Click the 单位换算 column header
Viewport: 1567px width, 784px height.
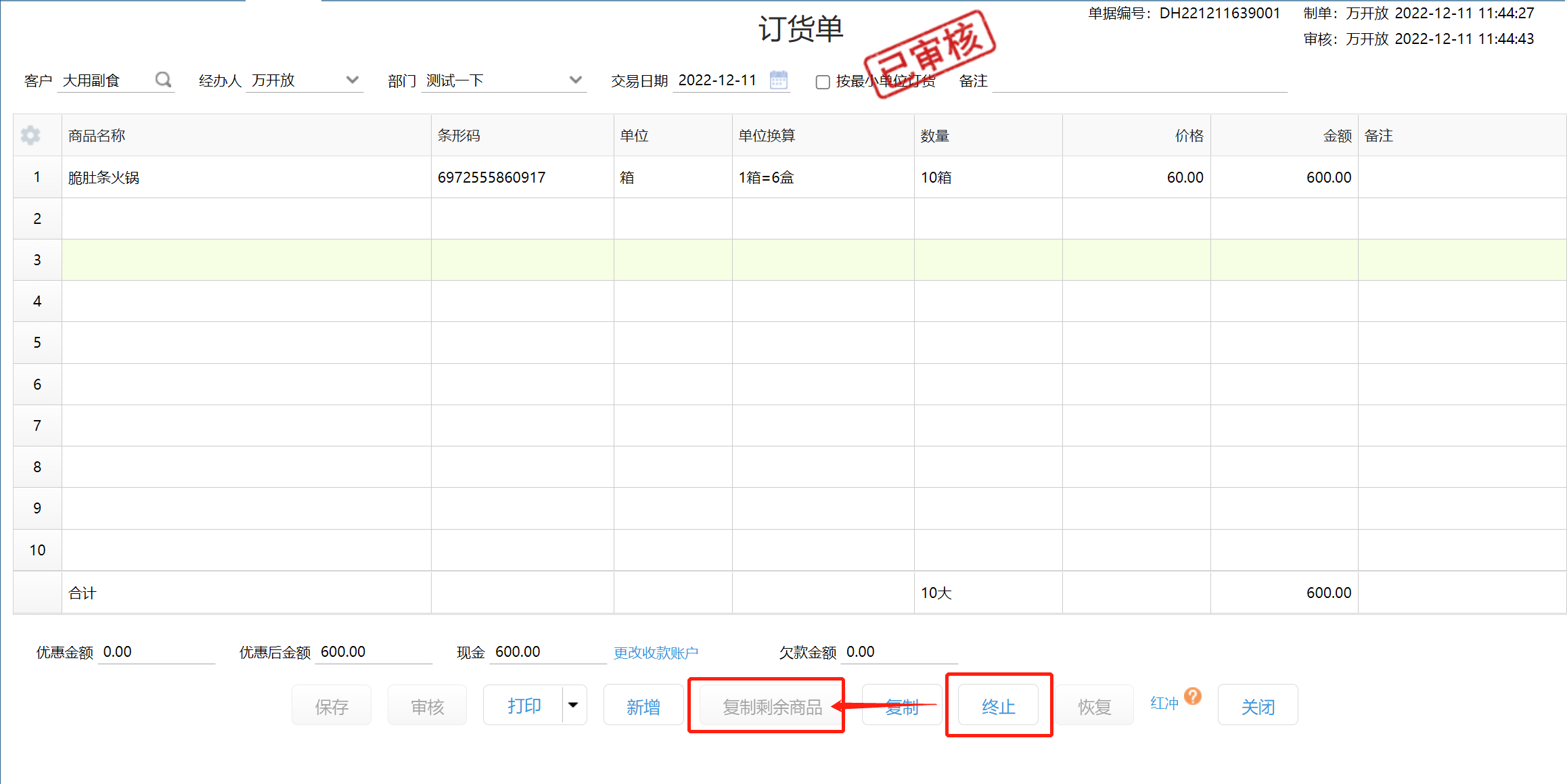pos(823,135)
